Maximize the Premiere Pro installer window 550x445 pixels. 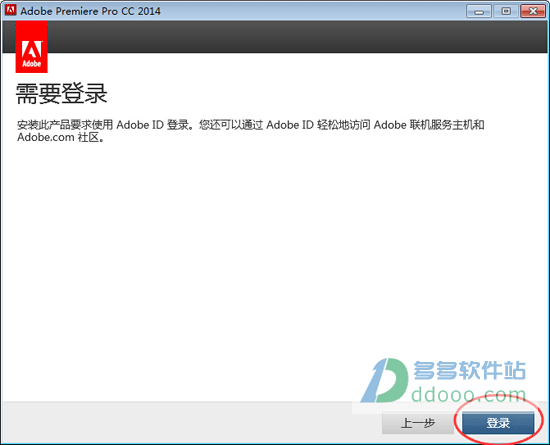pos(506,11)
